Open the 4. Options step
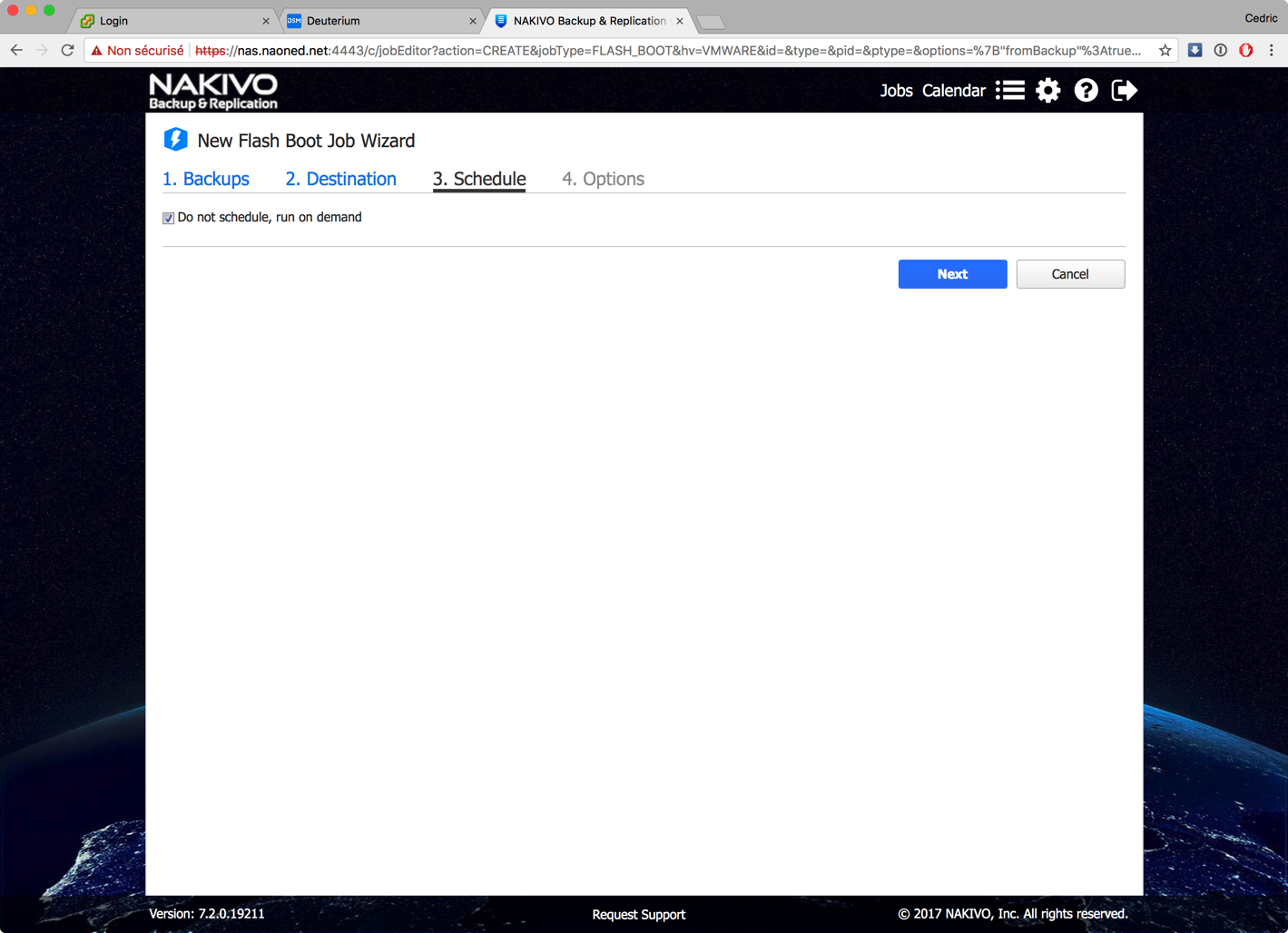 (603, 179)
